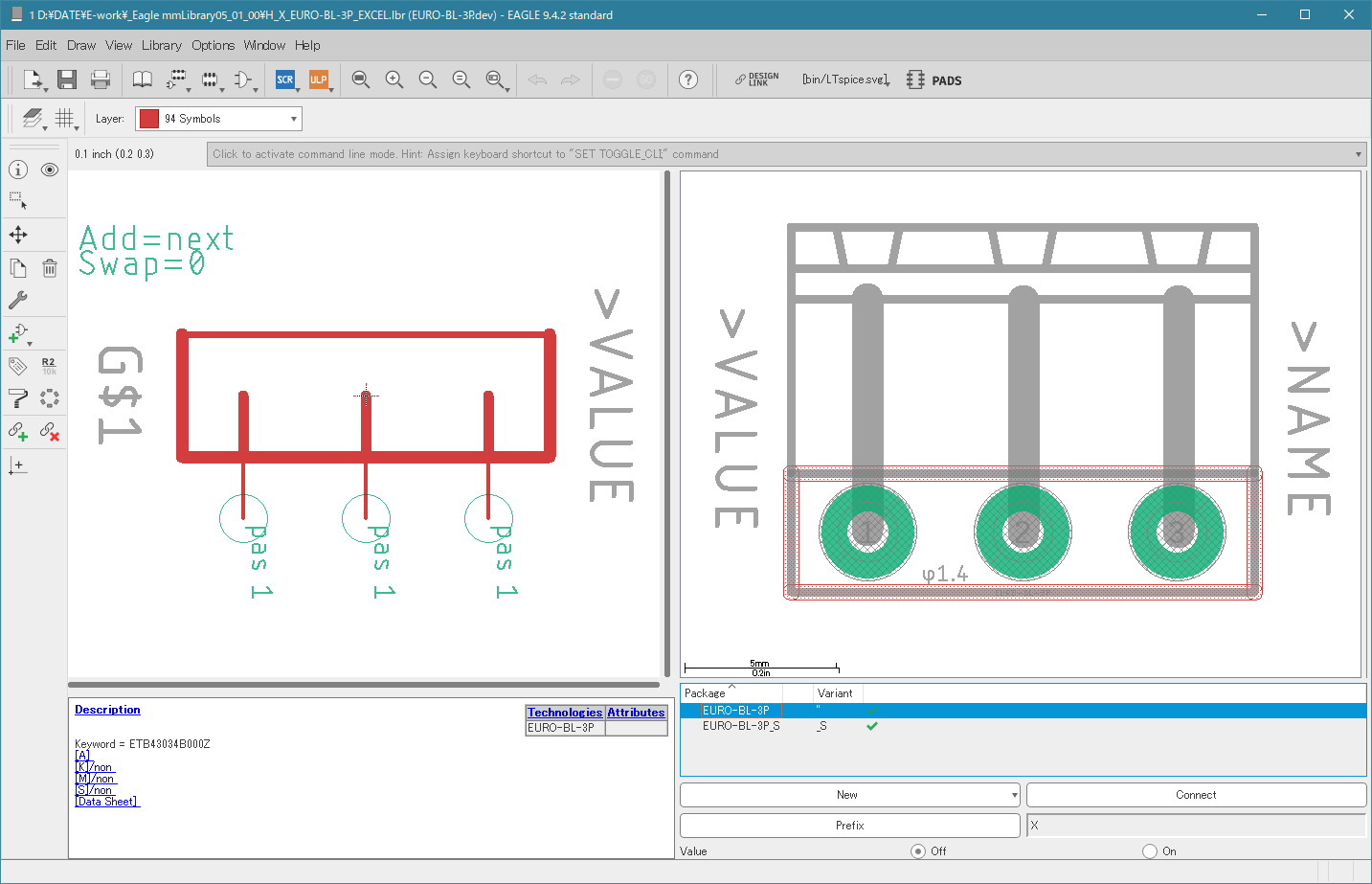Screen dimensions: 1372x884
Task: Select the Value On radio button
Action: (x=1150, y=850)
